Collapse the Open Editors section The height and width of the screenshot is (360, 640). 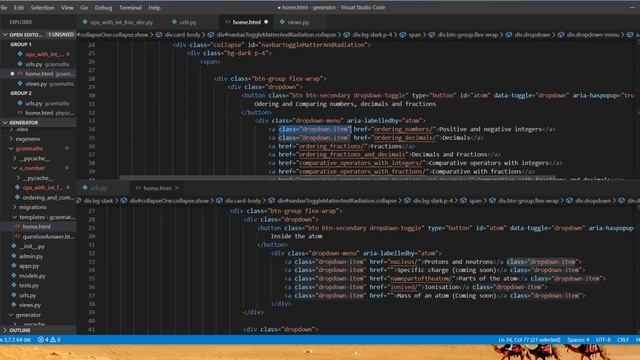5,35
